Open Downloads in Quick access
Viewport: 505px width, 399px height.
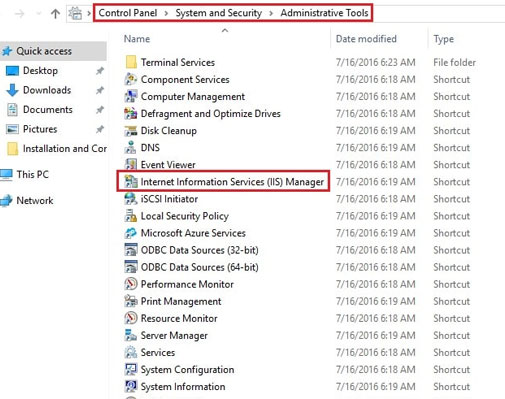tap(47, 90)
